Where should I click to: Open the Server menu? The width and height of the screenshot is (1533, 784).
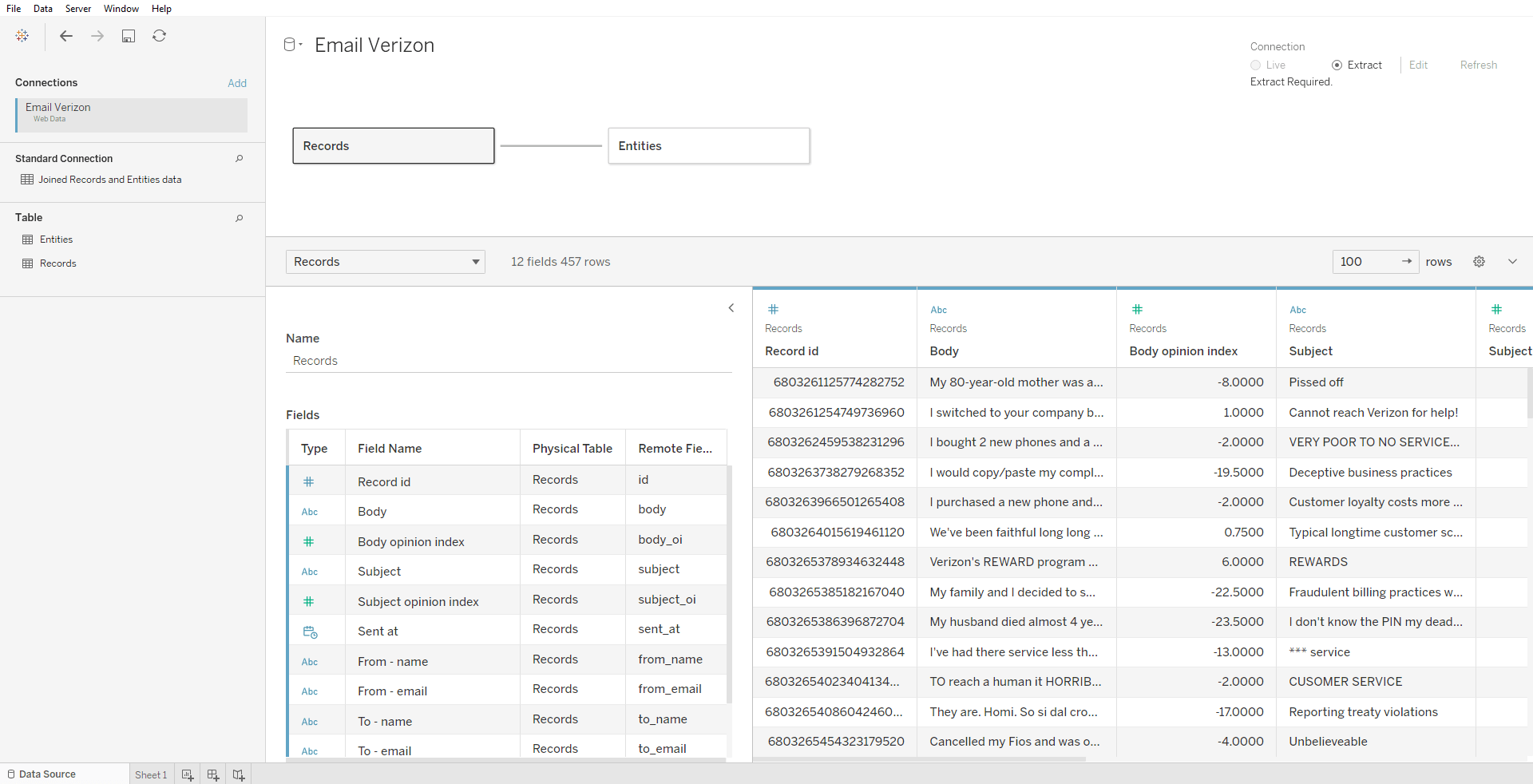[78, 9]
